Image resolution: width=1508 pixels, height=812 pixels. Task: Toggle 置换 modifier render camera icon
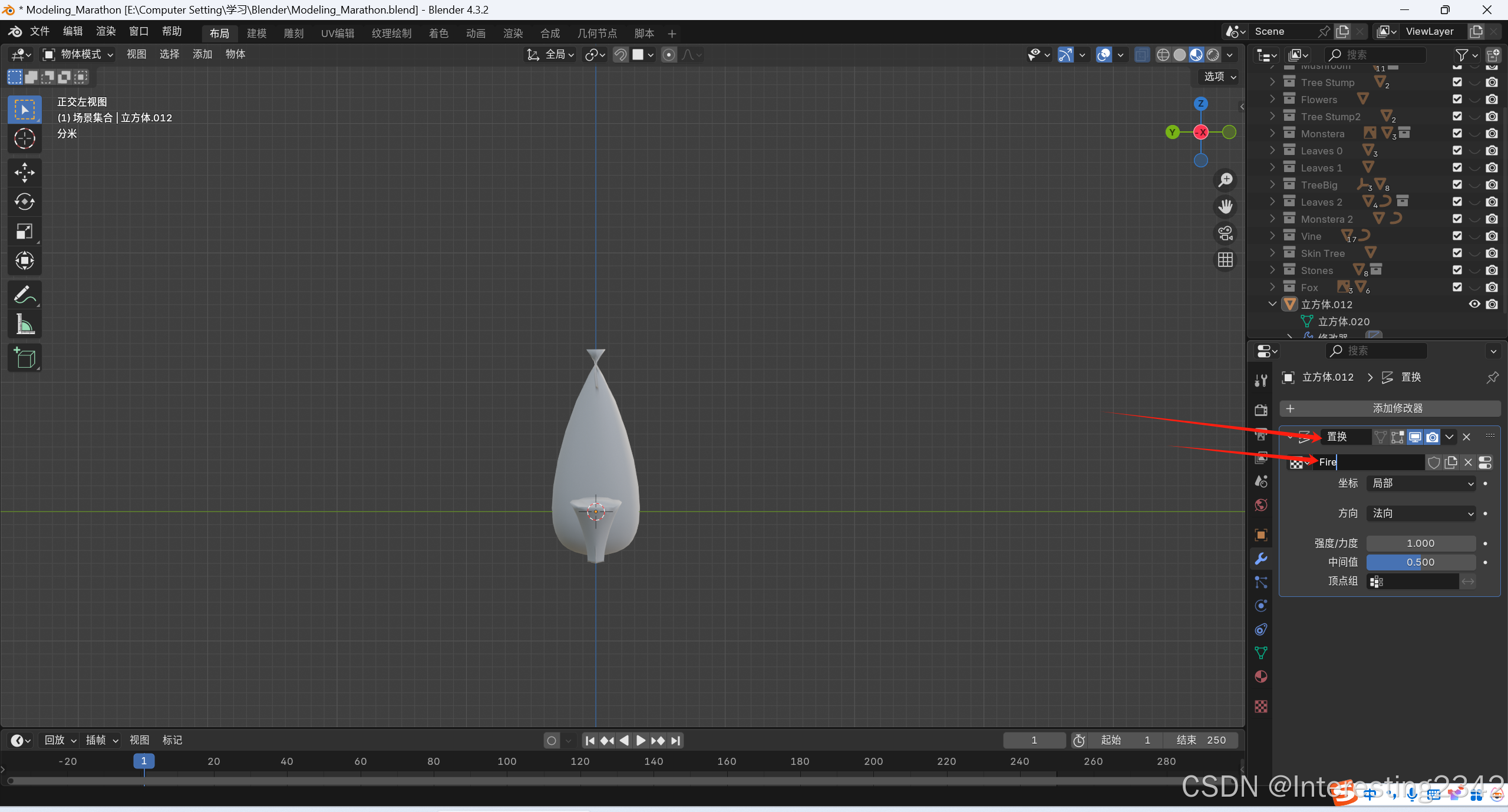pyautogui.click(x=1432, y=437)
